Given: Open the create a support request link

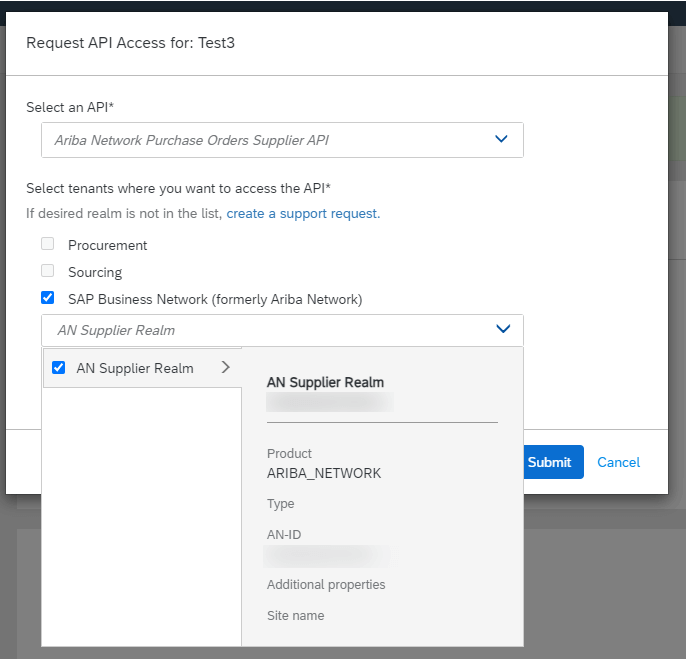Looking at the screenshot, I should pos(303,214).
